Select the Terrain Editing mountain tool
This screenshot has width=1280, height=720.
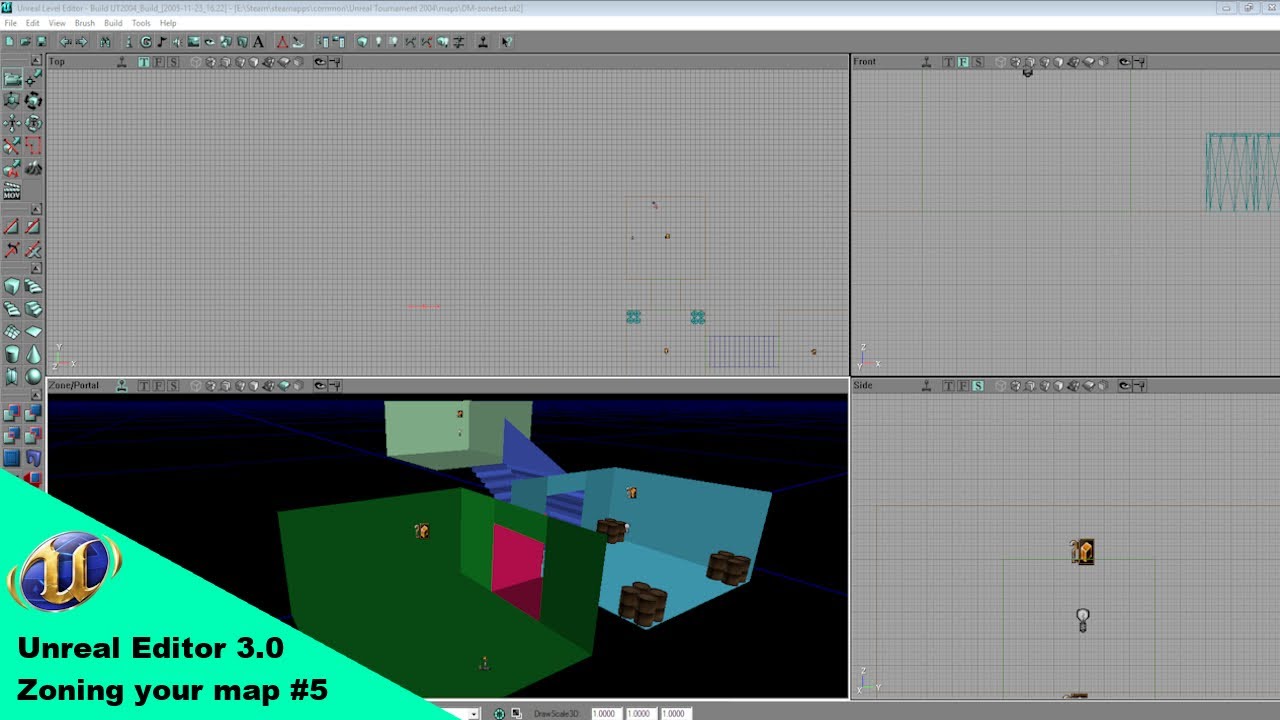33,168
